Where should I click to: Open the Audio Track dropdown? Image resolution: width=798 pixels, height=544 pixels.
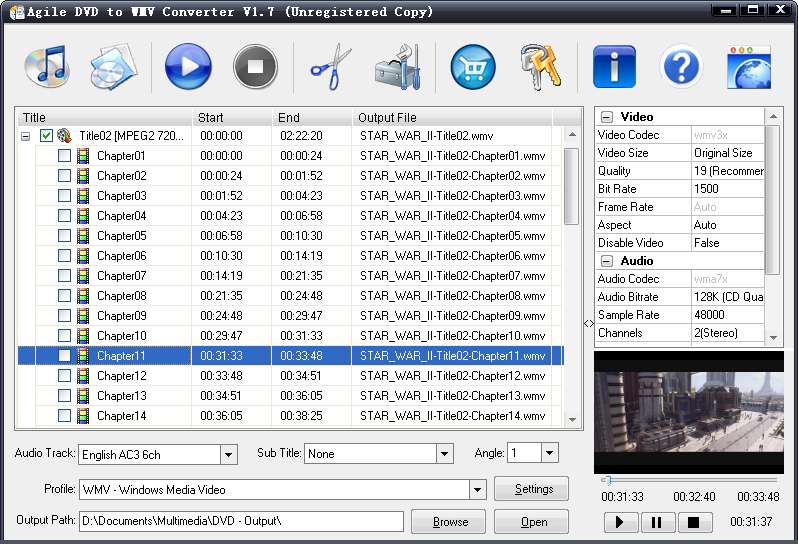[229, 454]
